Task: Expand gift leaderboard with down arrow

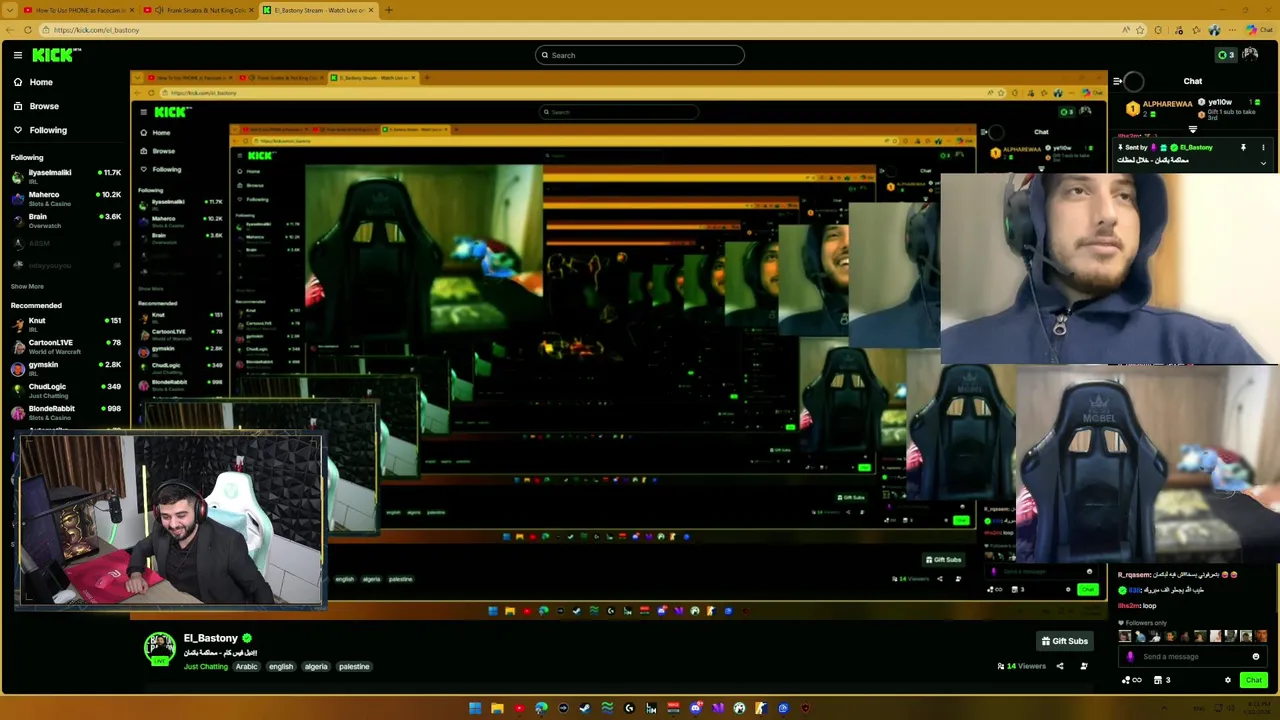Action: pos(1192,129)
